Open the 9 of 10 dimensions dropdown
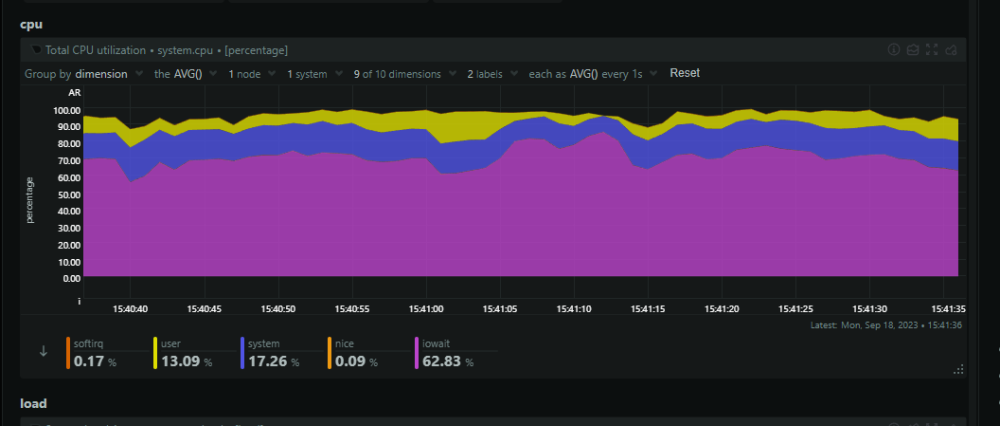The height and width of the screenshot is (426, 1000). point(406,74)
